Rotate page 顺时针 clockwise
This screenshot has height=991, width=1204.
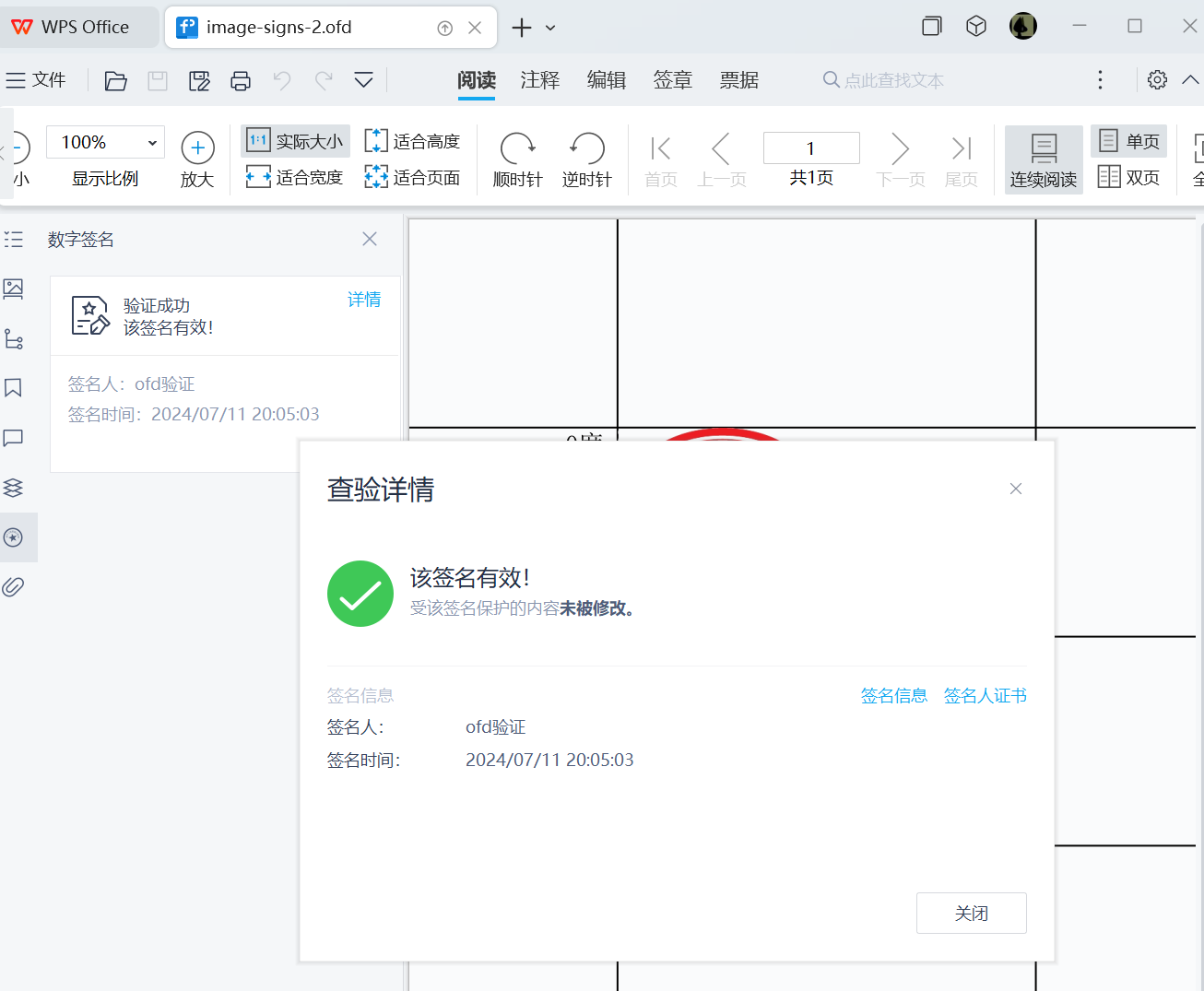pyautogui.click(x=517, y=160)
